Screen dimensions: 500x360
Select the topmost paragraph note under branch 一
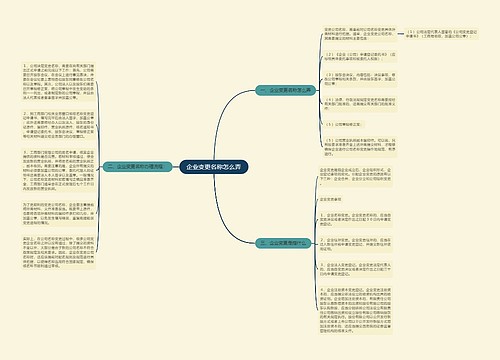pos(360,34)
